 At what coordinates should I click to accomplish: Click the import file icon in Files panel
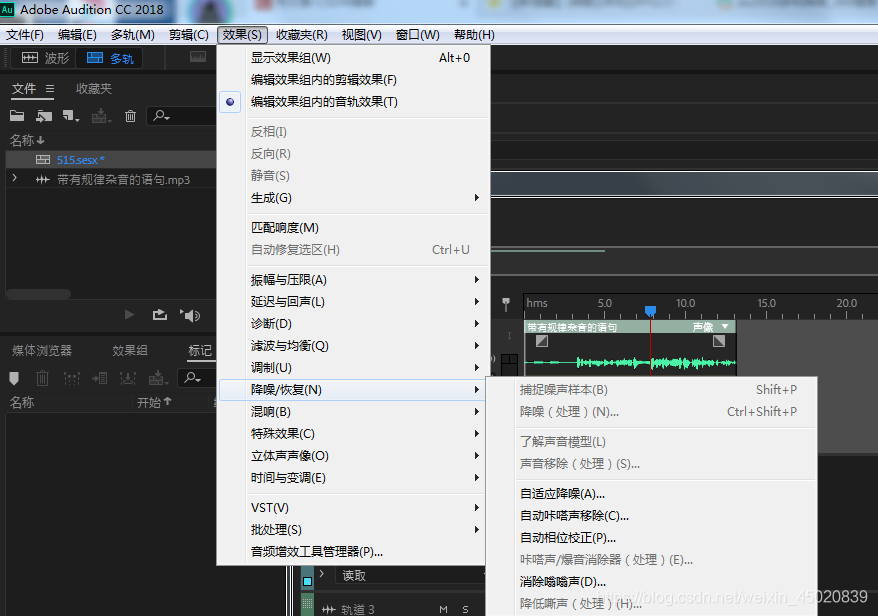click(44, 116)
